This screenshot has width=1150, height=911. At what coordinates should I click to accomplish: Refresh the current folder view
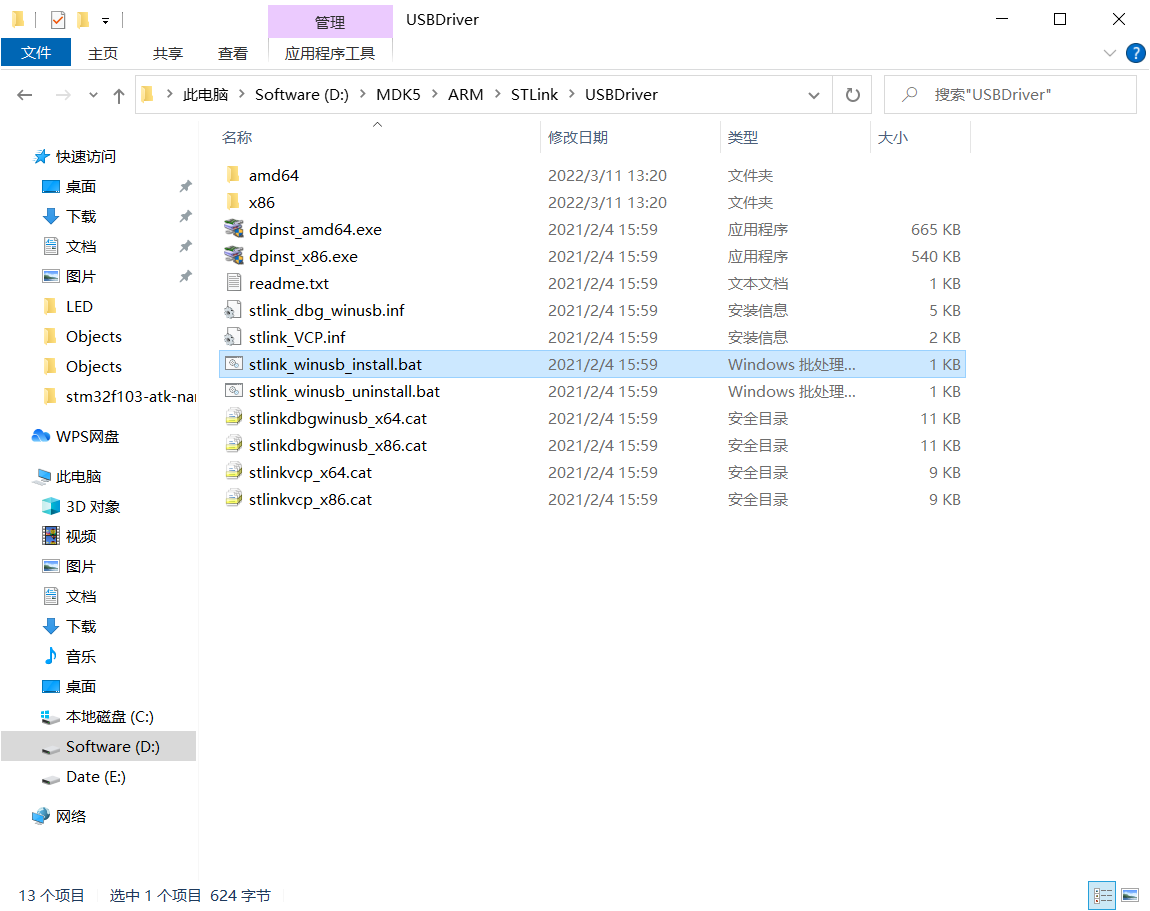click(x=852, y=95)
